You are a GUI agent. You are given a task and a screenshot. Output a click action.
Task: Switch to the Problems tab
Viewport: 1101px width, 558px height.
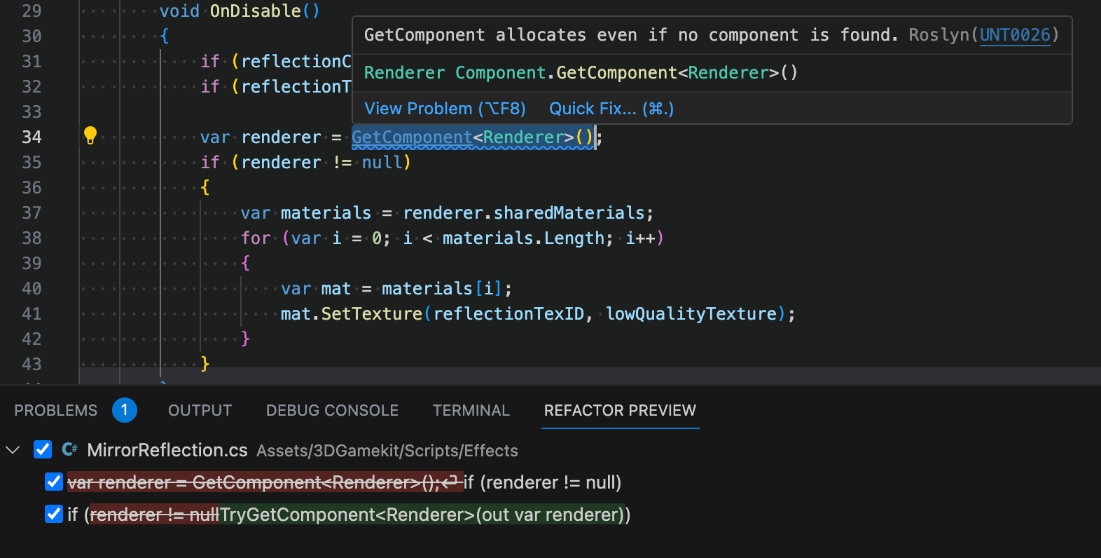pos(56,410)
